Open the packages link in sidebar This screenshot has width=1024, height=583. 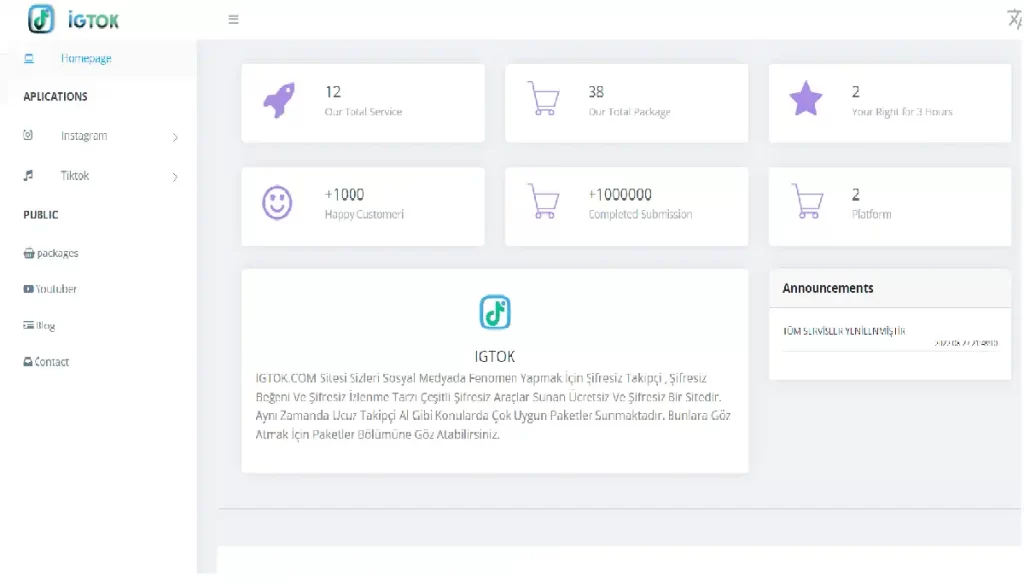coord(57,253)
